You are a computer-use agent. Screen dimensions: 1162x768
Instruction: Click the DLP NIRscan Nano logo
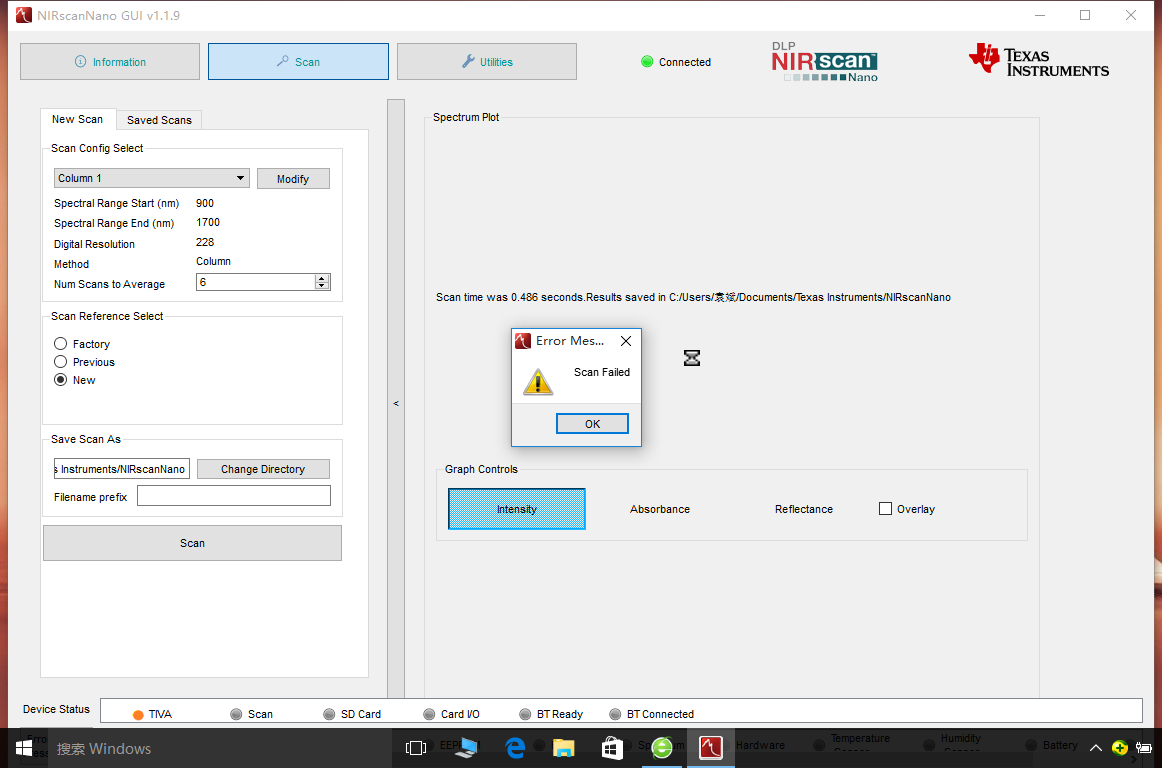point(824,62)
